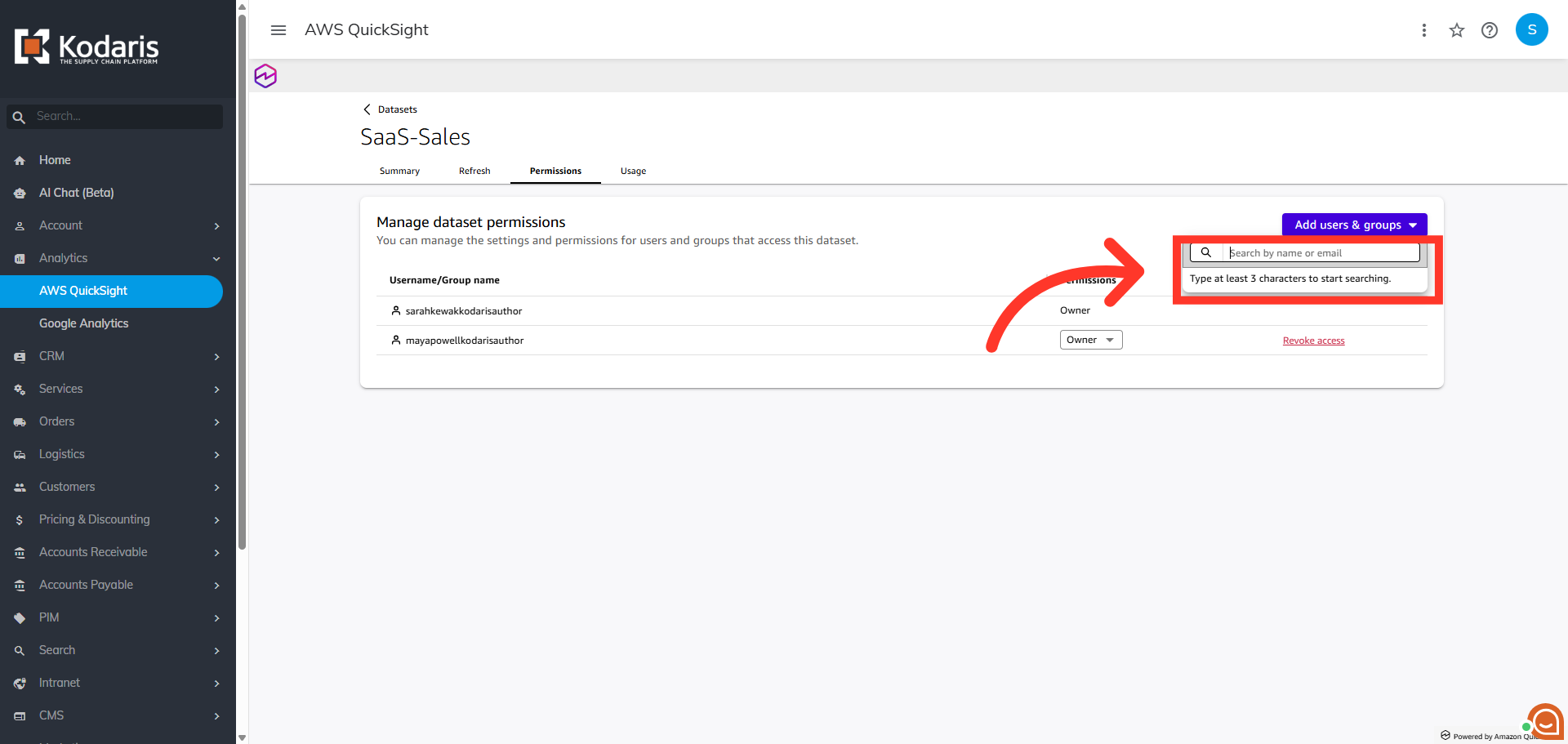
Task: Open AWS QuickSight menu item
Action: 111,292
